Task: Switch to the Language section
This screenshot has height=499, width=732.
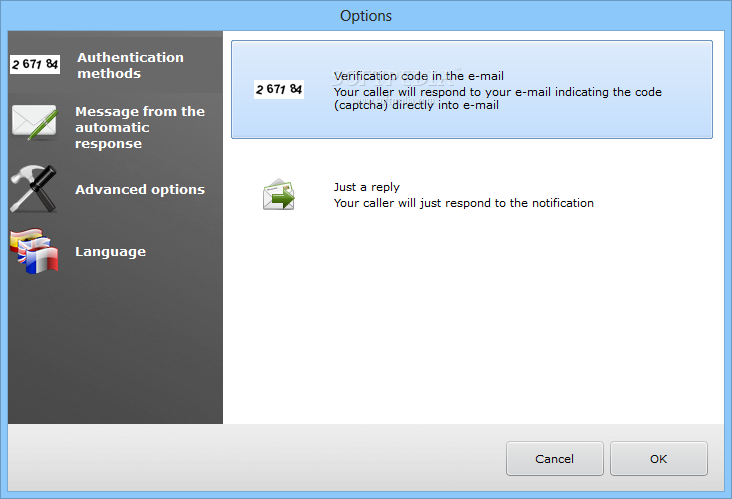Action: [115, 252]
